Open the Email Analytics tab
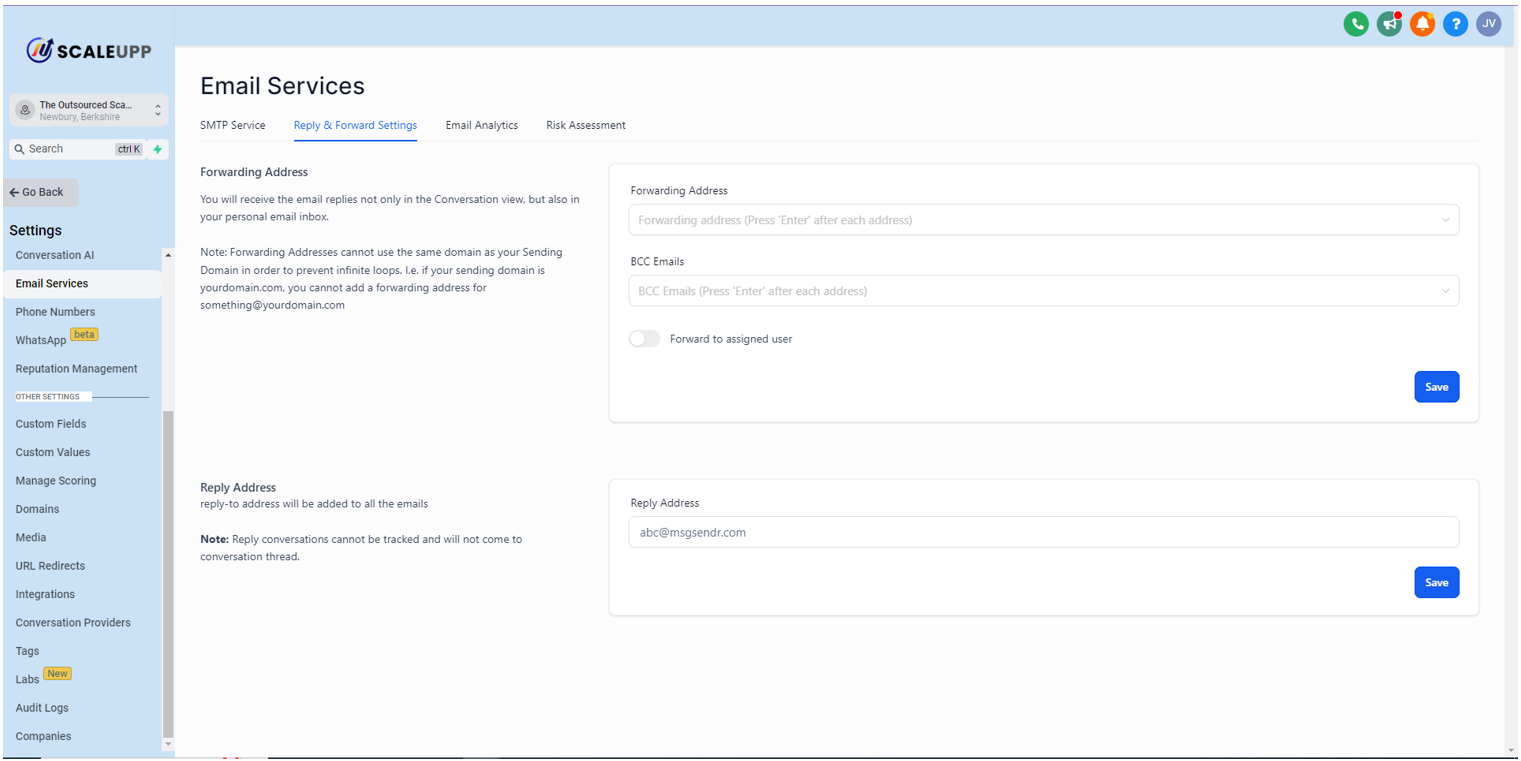Image resolution: width=1521 pixels, height=761 pixels. pyautogui.click(x=482, y=125)
